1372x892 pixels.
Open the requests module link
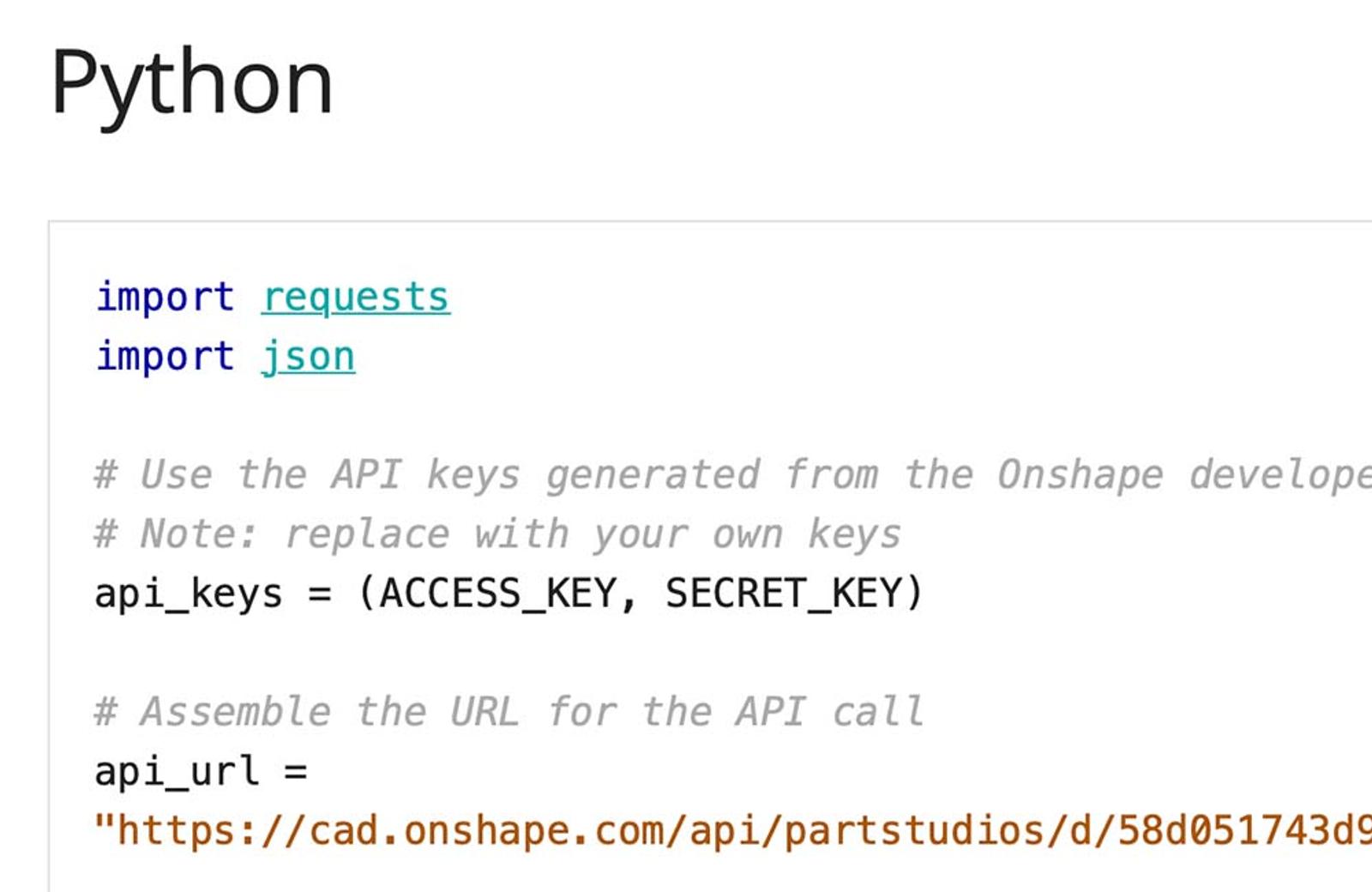(356, 298)
